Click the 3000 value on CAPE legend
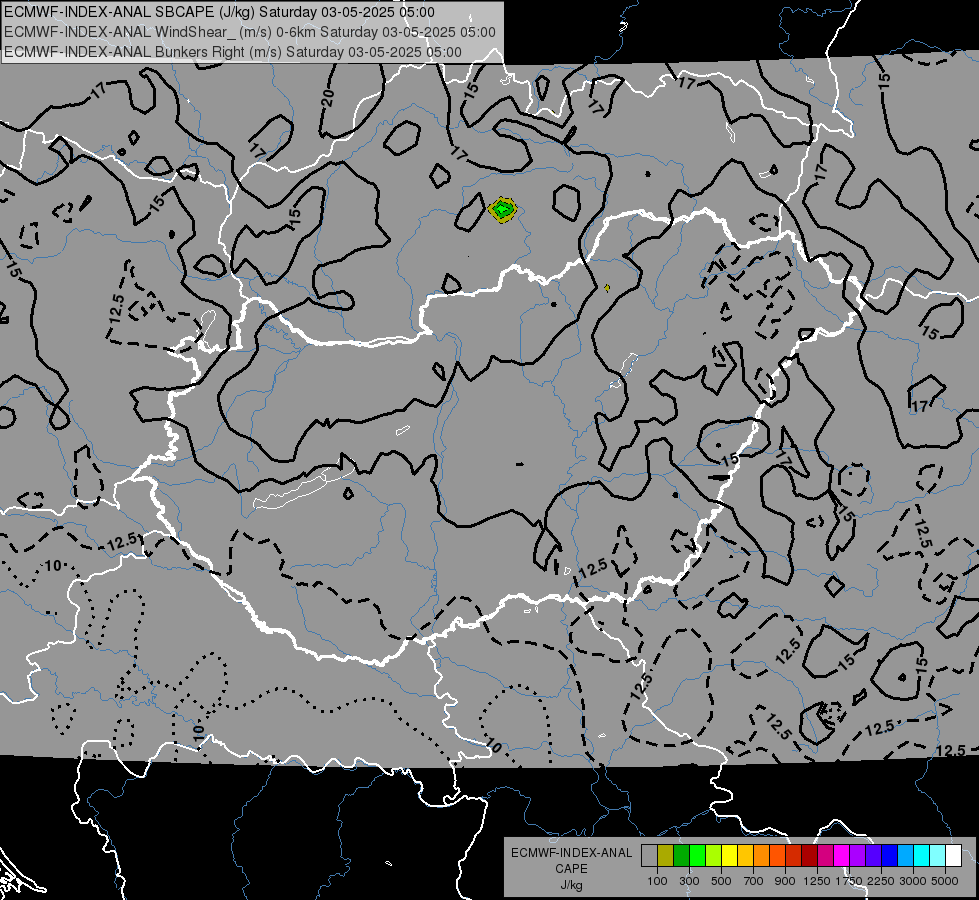 tap(913, 881)
